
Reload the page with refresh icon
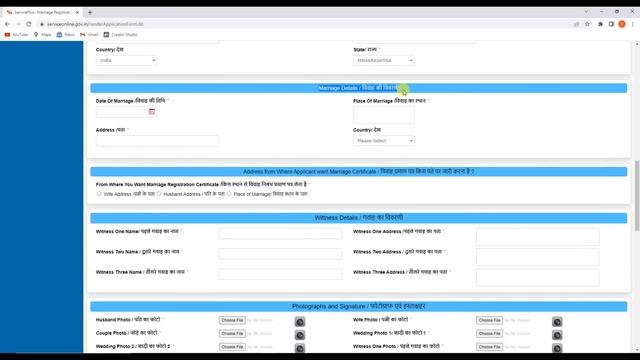pyautogui.click(x=29, y=24)
